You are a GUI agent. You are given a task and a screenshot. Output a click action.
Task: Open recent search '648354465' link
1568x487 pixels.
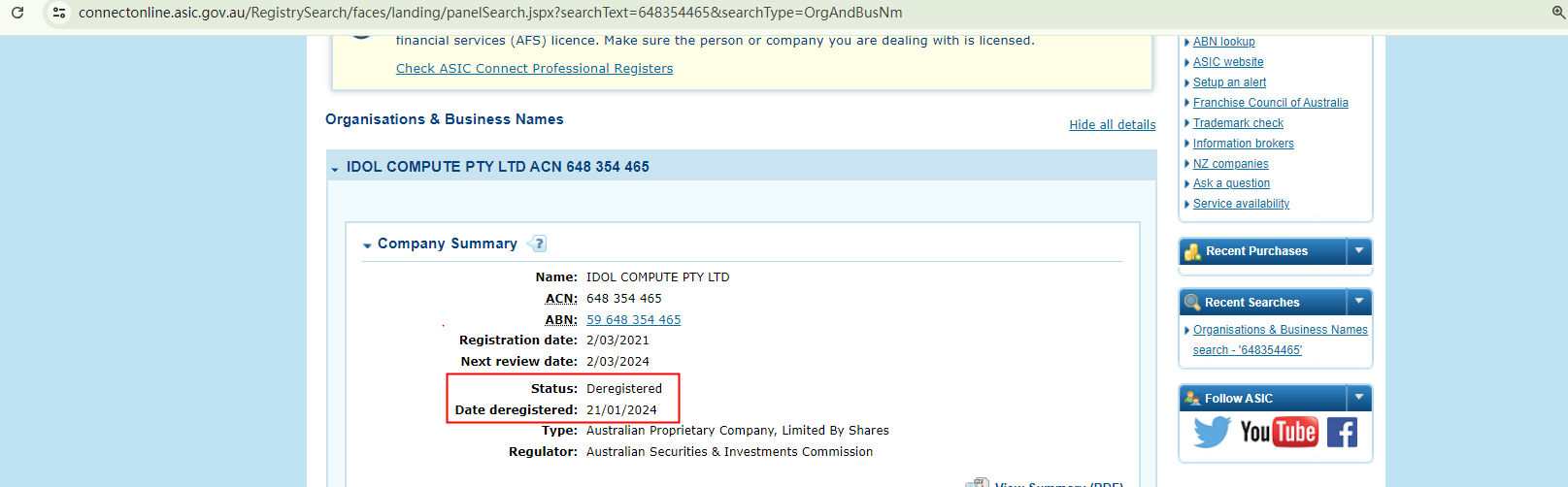tap(1280, 341)
